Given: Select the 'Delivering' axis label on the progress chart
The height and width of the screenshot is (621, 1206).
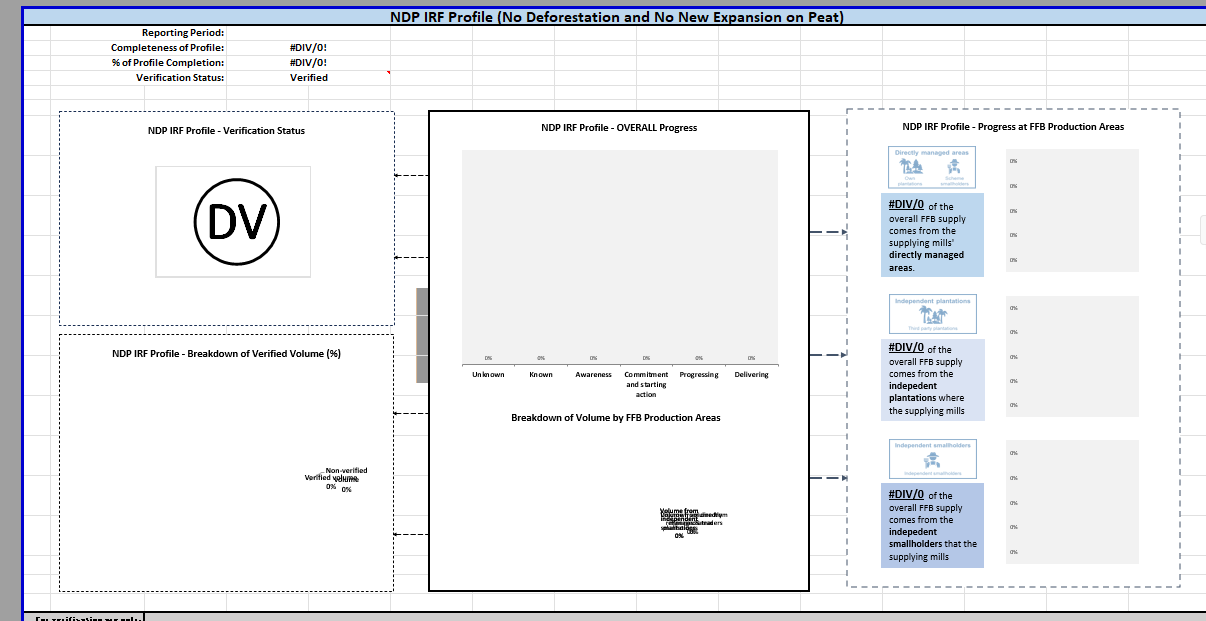Looking at the screenshot, I should coord(751,374).
